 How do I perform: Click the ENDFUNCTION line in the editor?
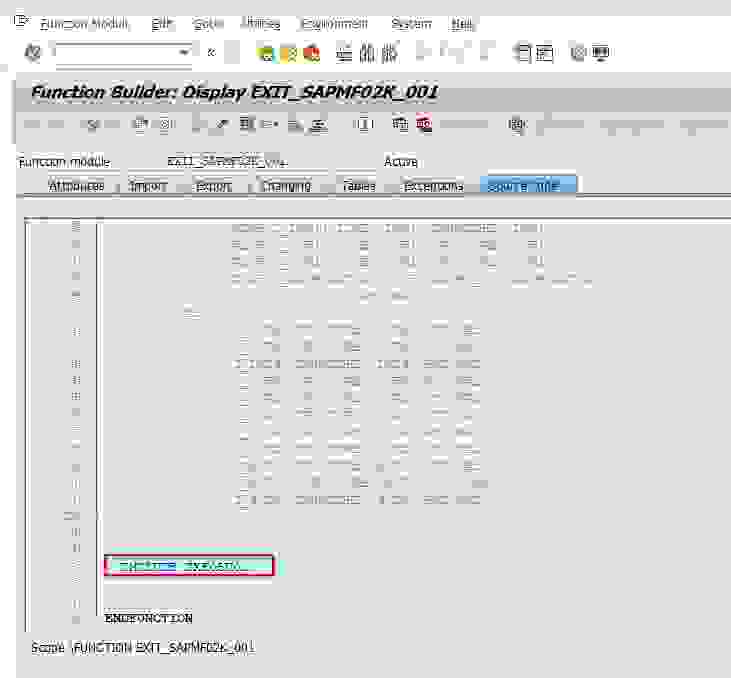148,618
